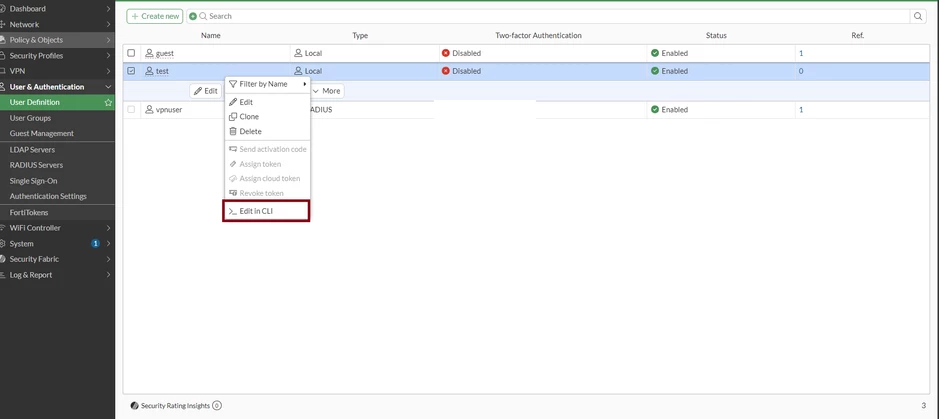The height and width of the screenshot is (419, 939).
Task: Sort by Name column header
Action: [211, 35]
